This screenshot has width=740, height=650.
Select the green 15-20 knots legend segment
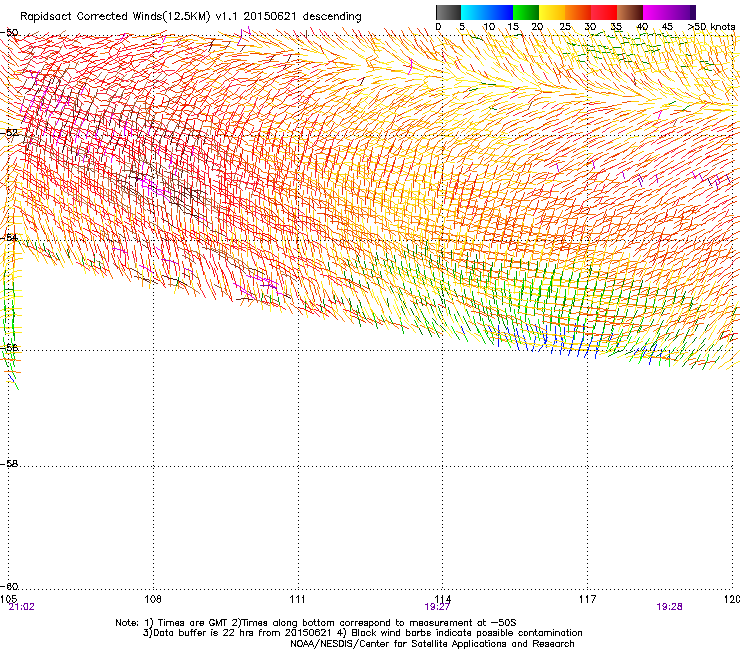[526, 12]
